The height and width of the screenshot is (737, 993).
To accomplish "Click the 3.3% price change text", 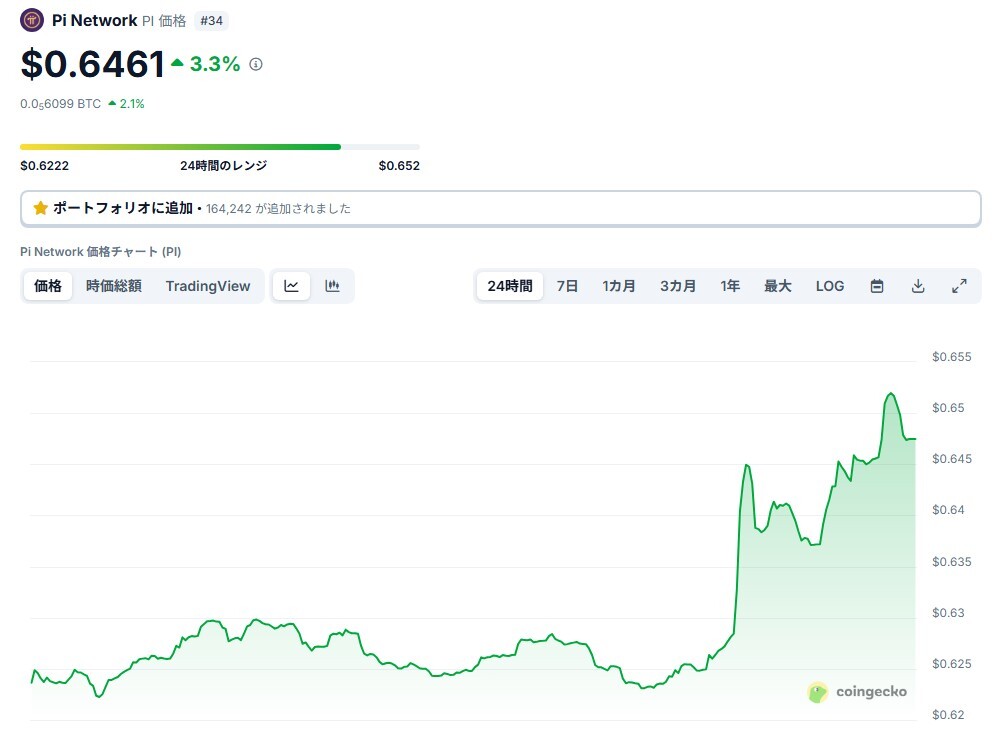I will click(x=215, y=64).
